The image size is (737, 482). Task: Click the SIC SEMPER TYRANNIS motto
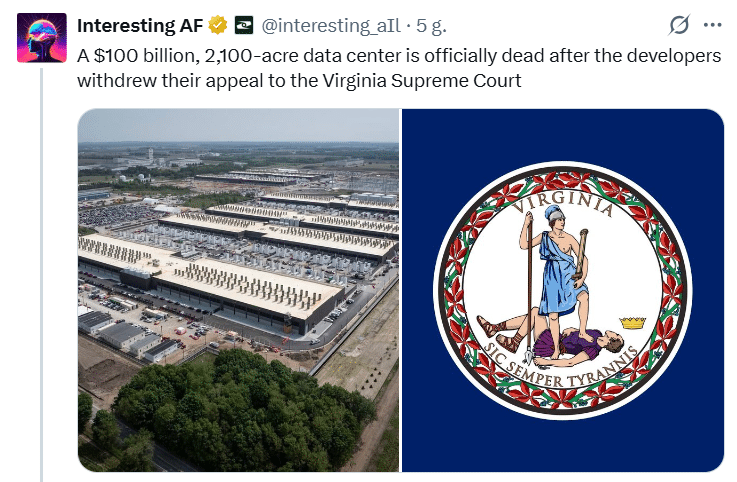click(x=561, y=368)
